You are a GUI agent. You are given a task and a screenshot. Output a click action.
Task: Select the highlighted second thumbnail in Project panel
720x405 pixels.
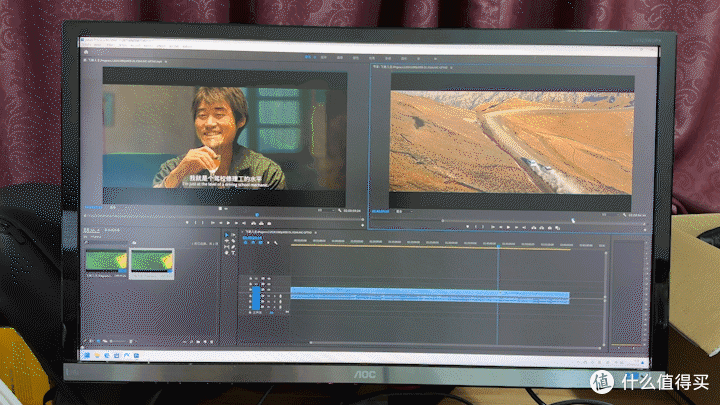(x=152, y=264)
